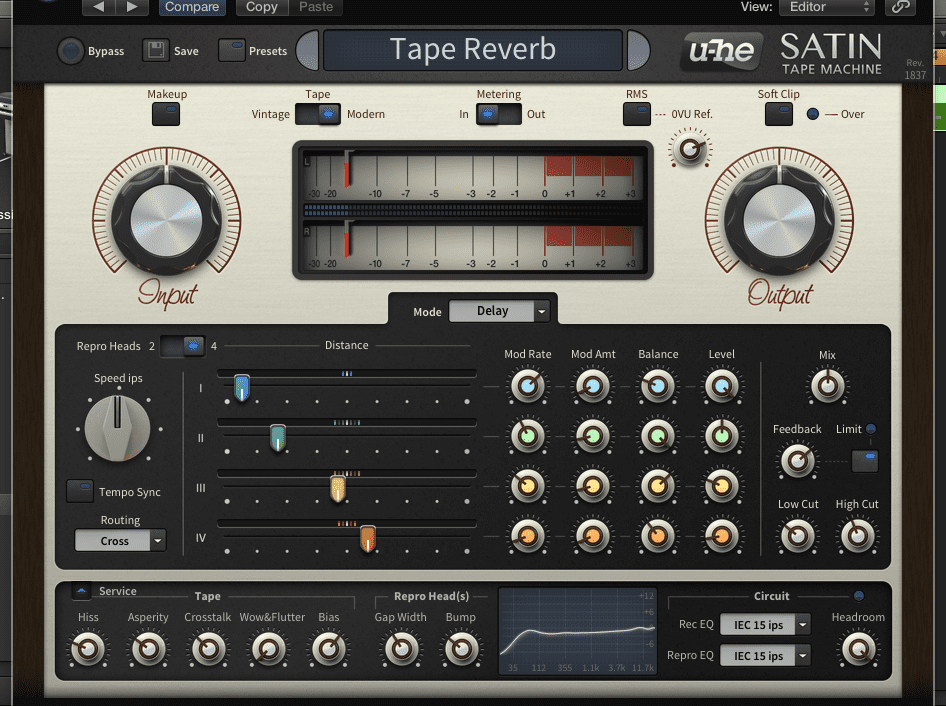Open the View Editor dropdown

[x=827, y=7]
